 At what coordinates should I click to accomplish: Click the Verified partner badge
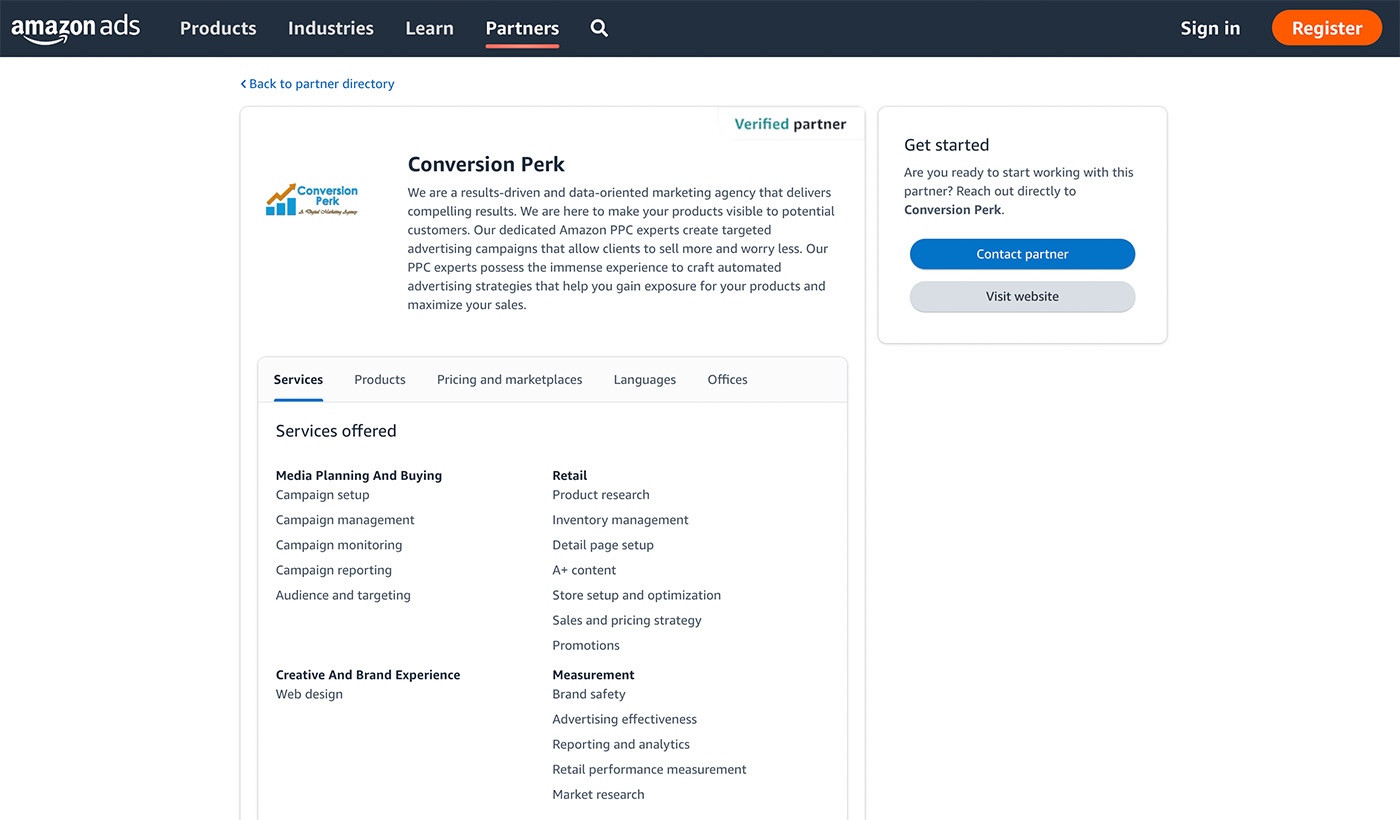(x=790, y=123)
